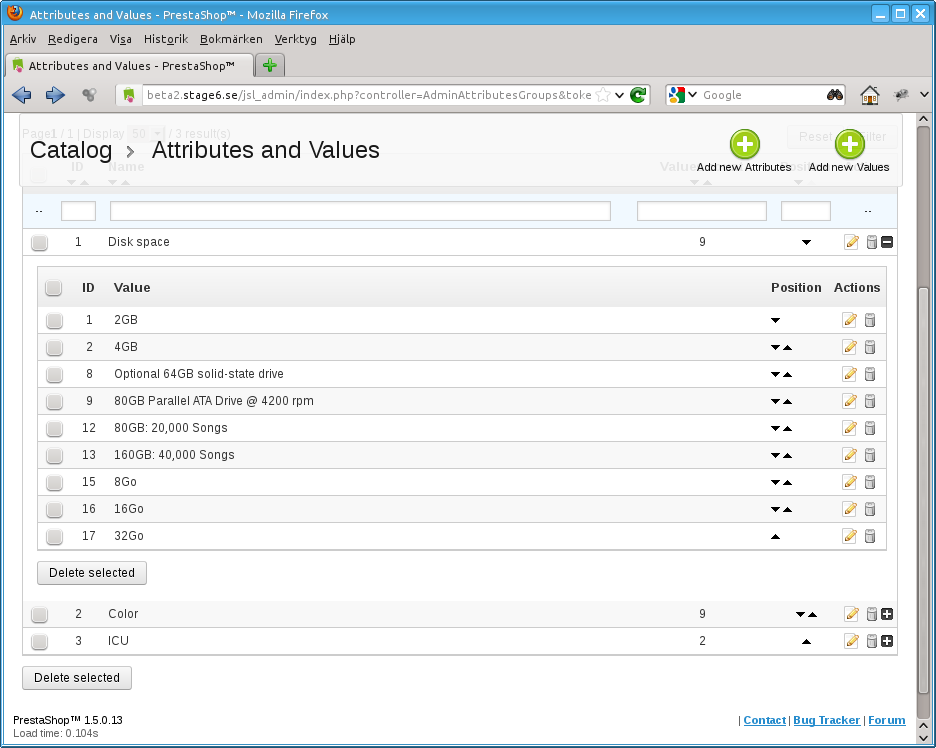Screen dimensions: 936x748
Task: Move 4GB value down one position
Action: click(775, 347)
